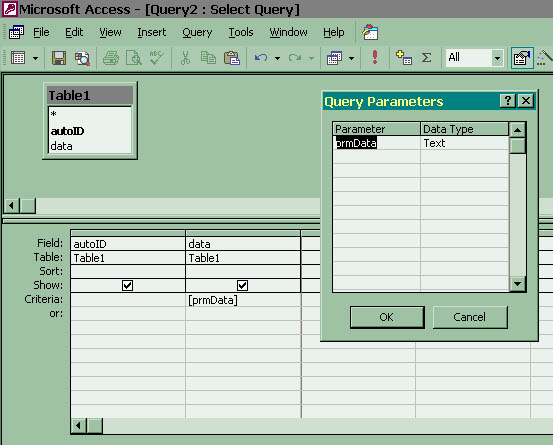The width and height of the screenshot is (553, 445).
Task: Click the Undo arrow icon
Action: 261,58
